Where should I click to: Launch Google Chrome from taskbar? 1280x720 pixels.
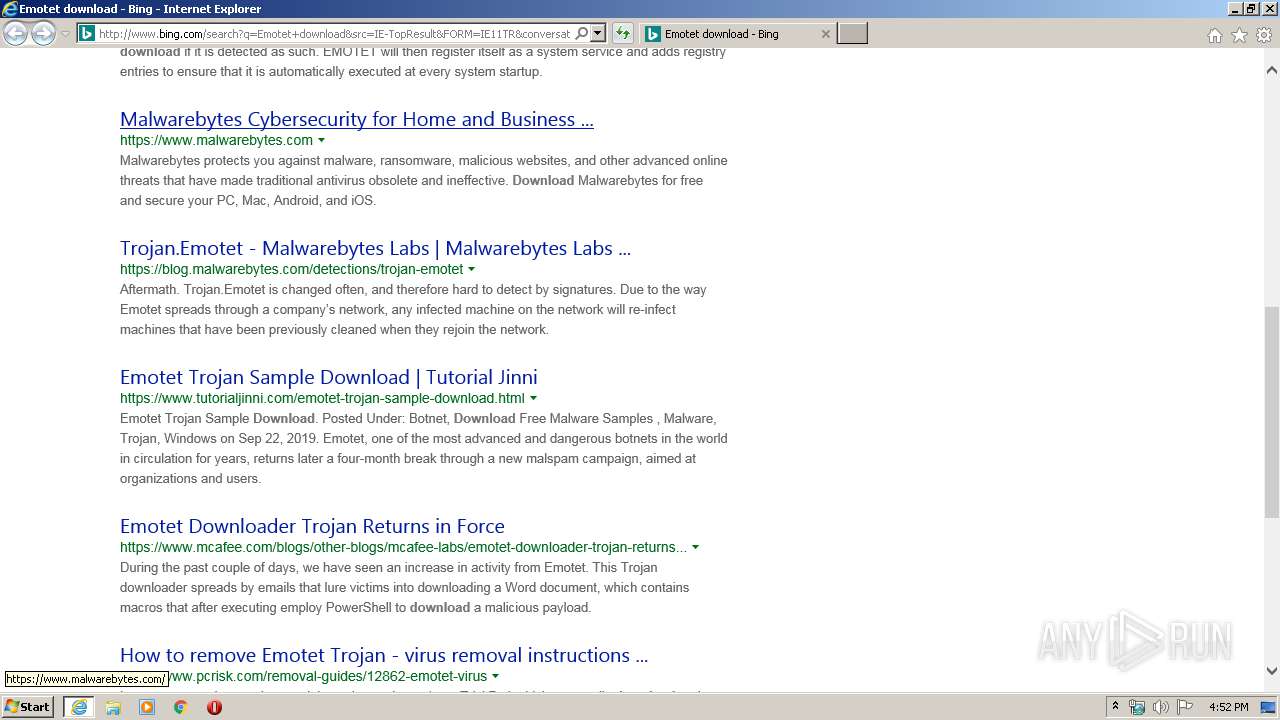180,707
